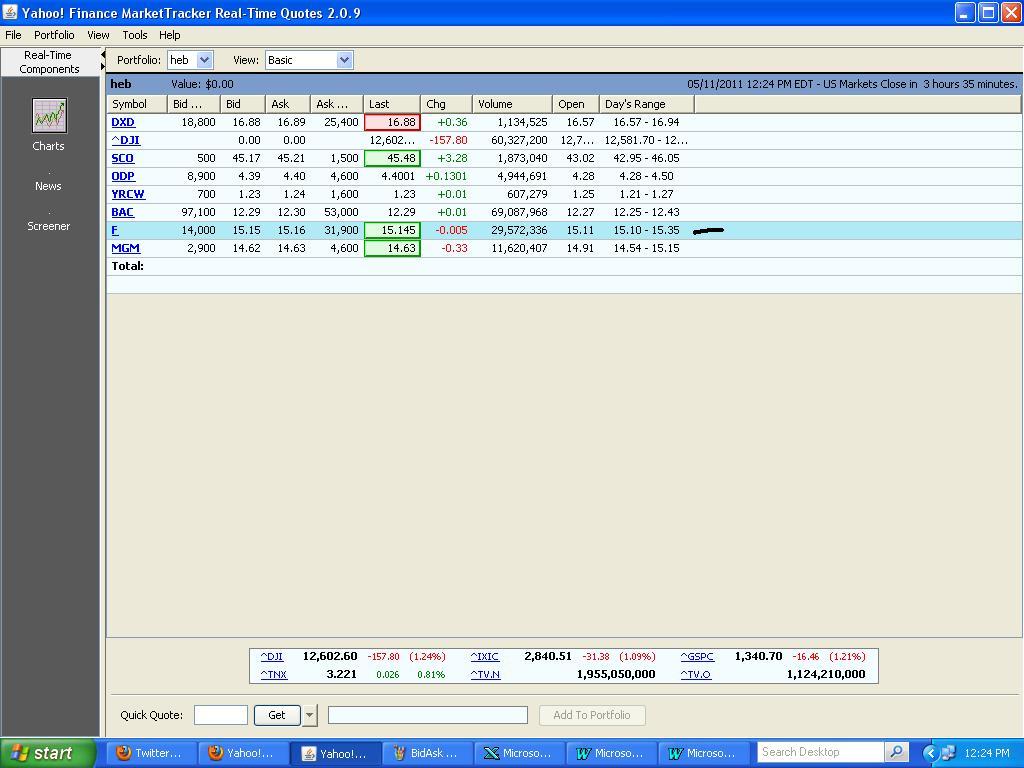The image size is (1024, 768).
Task: Open the ^DJI symbol link in table
Action: pyautogui.click(x=125, y=140)
